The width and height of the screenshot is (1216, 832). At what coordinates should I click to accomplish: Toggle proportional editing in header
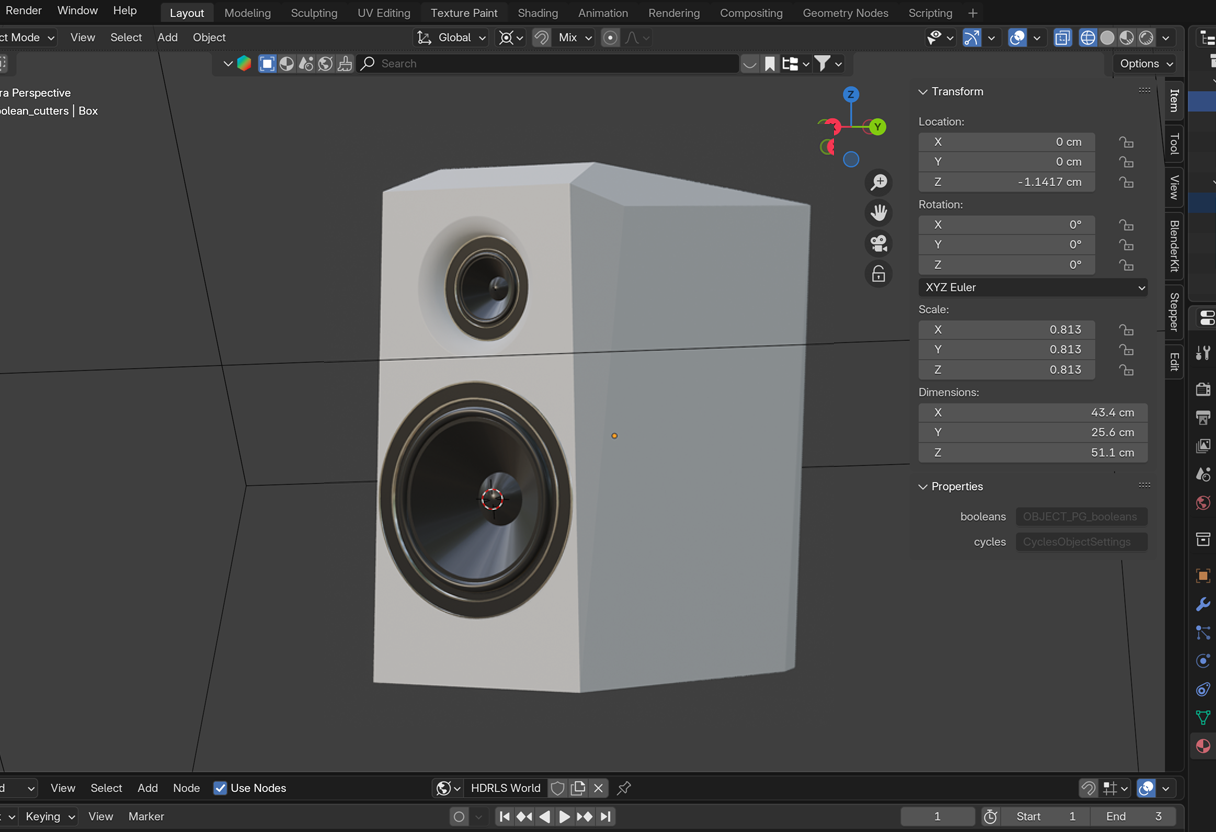click(x=610, y=38)
